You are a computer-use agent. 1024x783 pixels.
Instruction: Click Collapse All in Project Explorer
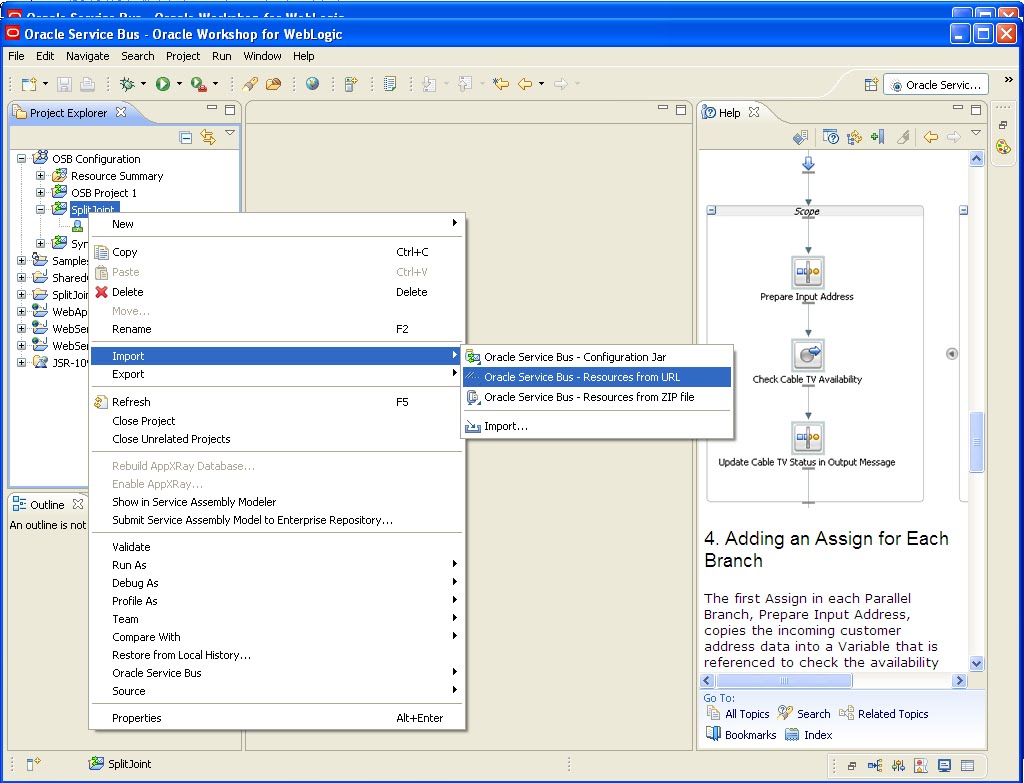pyautogui.click(x=185, y=137)
